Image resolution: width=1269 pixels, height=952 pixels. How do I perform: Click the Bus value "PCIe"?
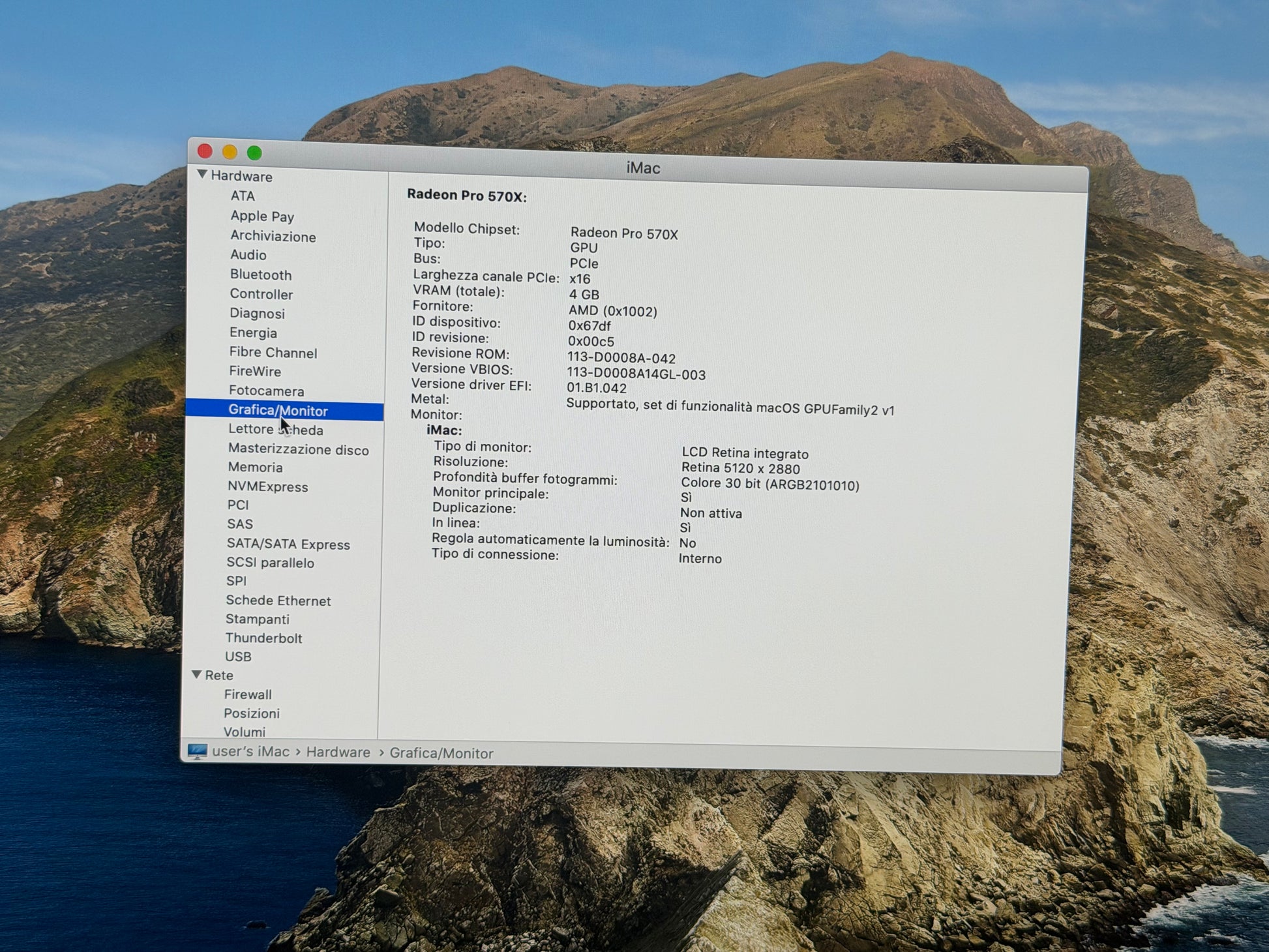(x=584, y=263)
